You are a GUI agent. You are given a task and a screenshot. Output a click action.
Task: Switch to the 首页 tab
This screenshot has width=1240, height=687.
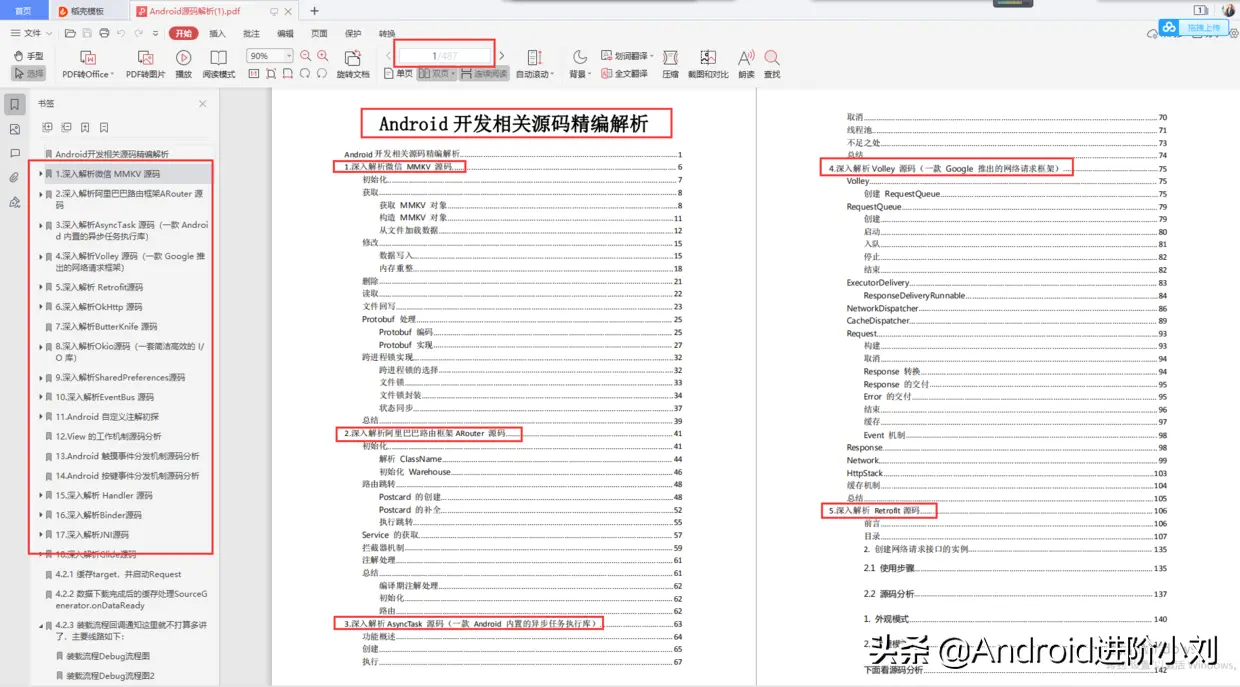pos(23,11)
